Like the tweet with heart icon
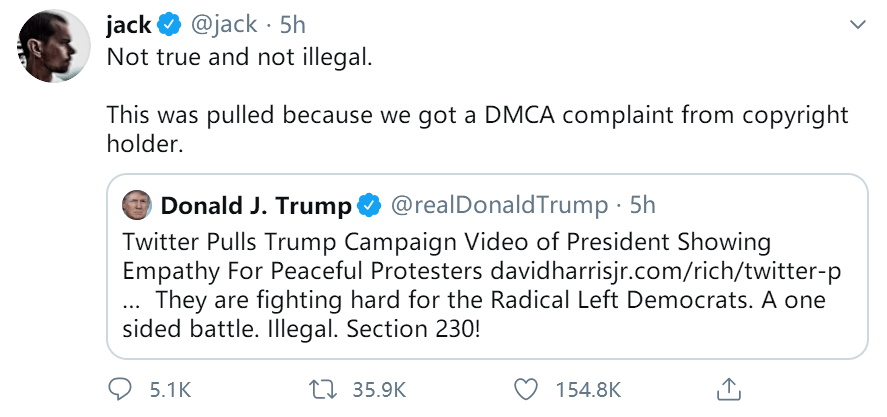The height and width of the screenshot is (417, 887). click(524, 388)
